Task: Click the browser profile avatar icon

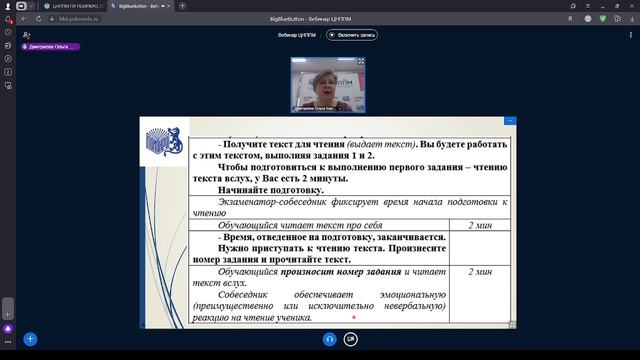Action: point(8,6)
